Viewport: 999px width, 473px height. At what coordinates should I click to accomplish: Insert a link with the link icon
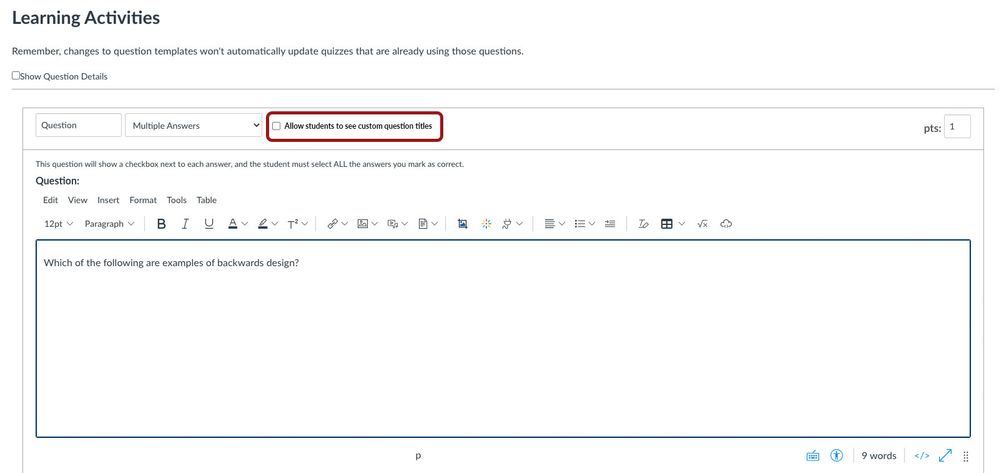[x=332, y=224]
